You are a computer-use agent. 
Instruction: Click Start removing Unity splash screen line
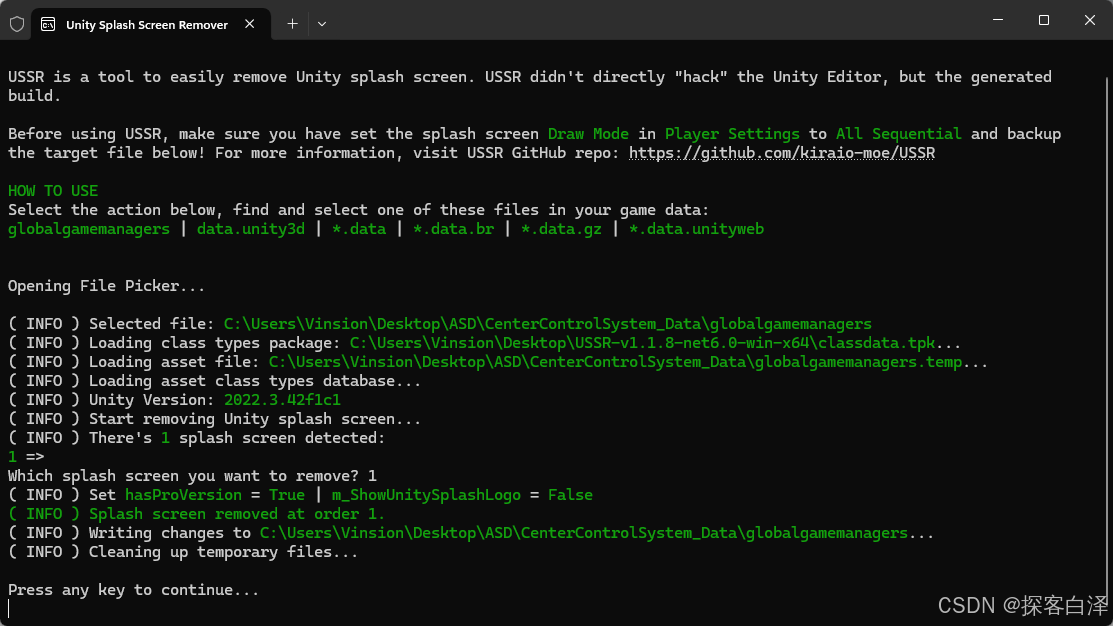click(214, 419)
